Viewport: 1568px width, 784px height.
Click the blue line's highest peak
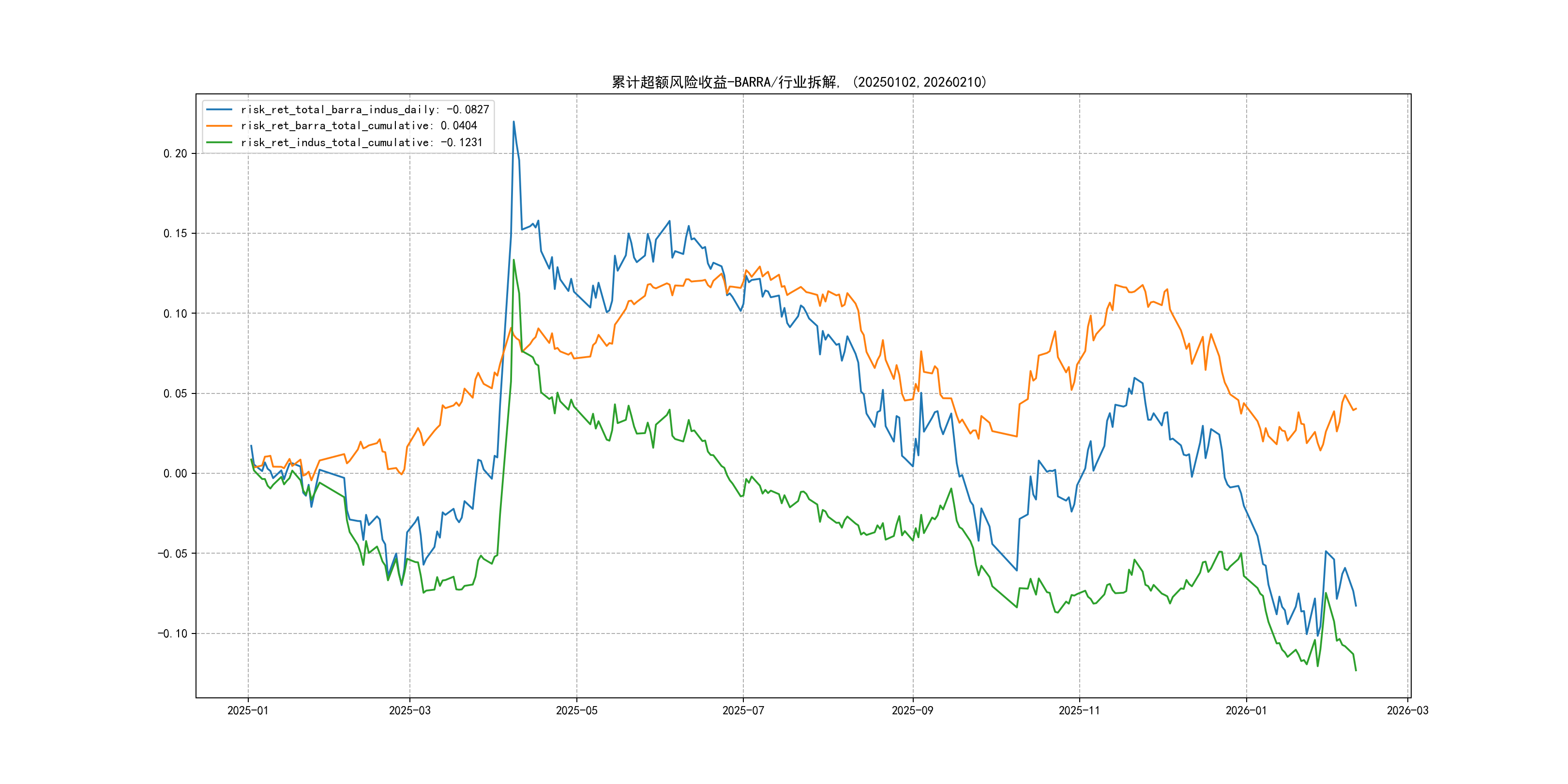[514, 122]
